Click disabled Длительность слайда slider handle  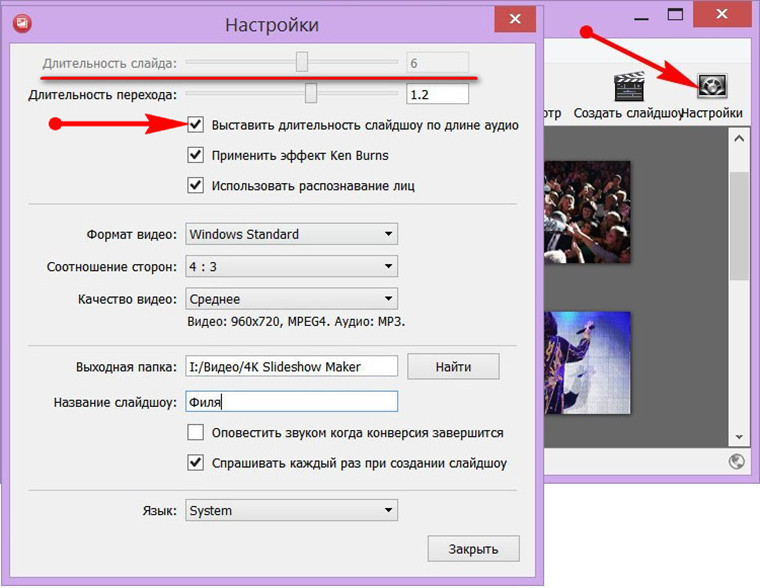click(x=302, y=62)
